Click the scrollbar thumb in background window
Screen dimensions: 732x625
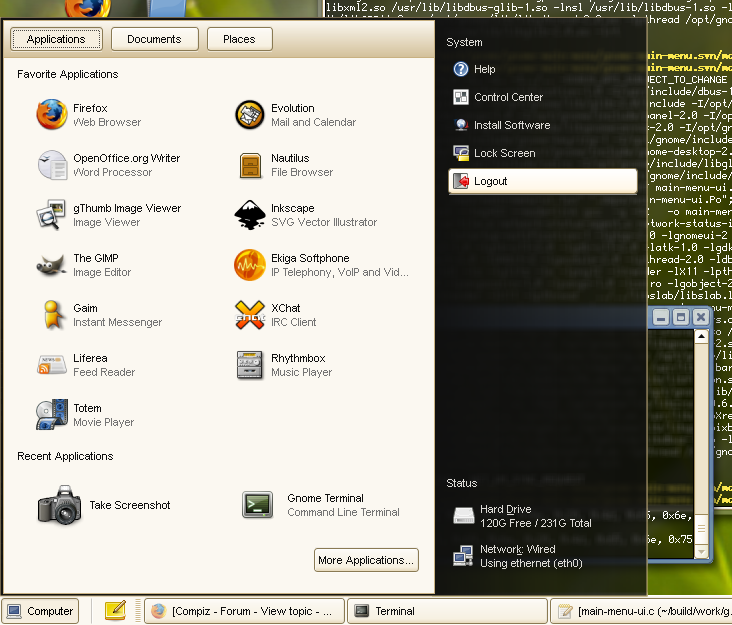click(701, 529)
